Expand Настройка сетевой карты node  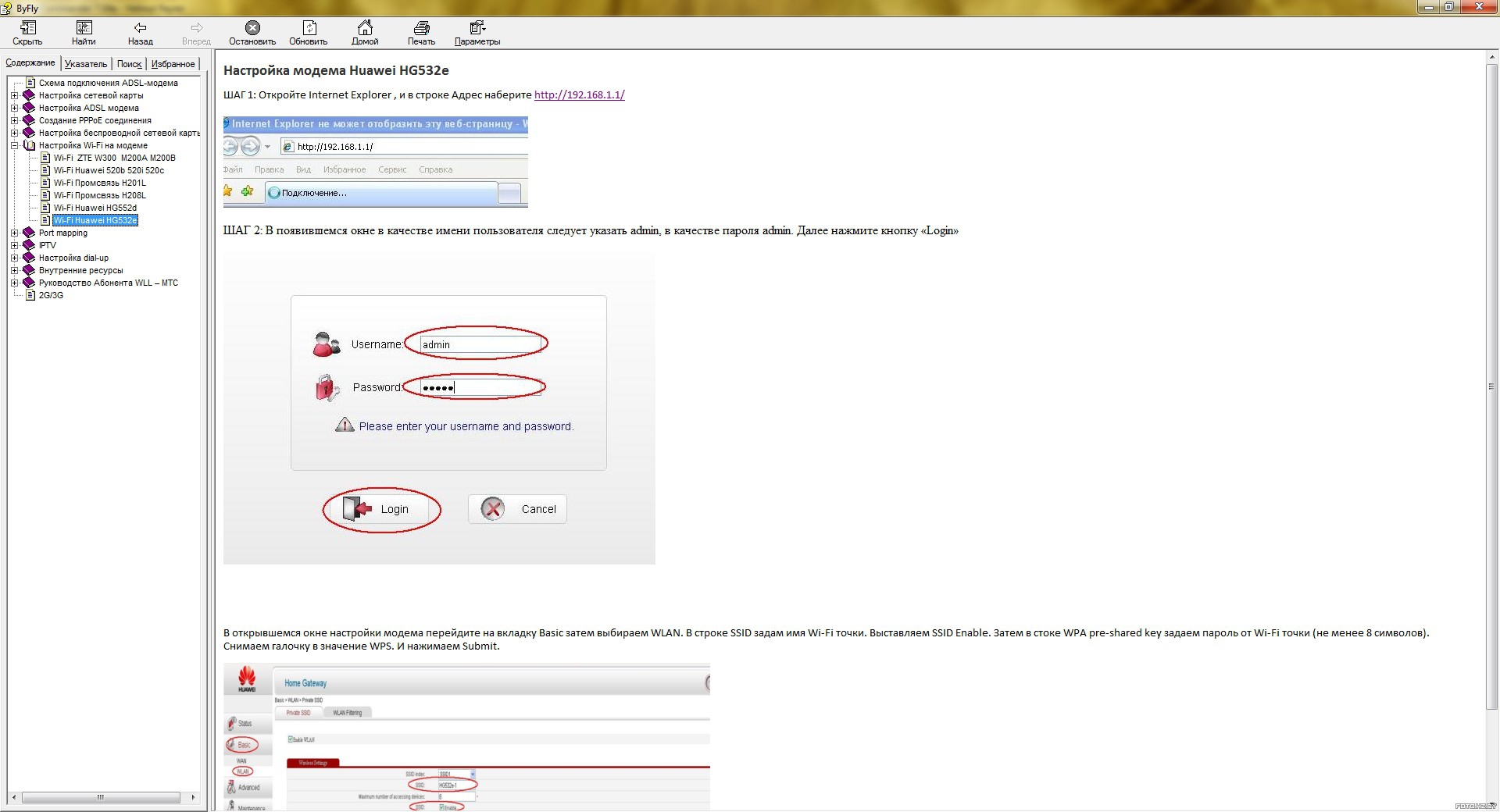[x=14, y=95]
